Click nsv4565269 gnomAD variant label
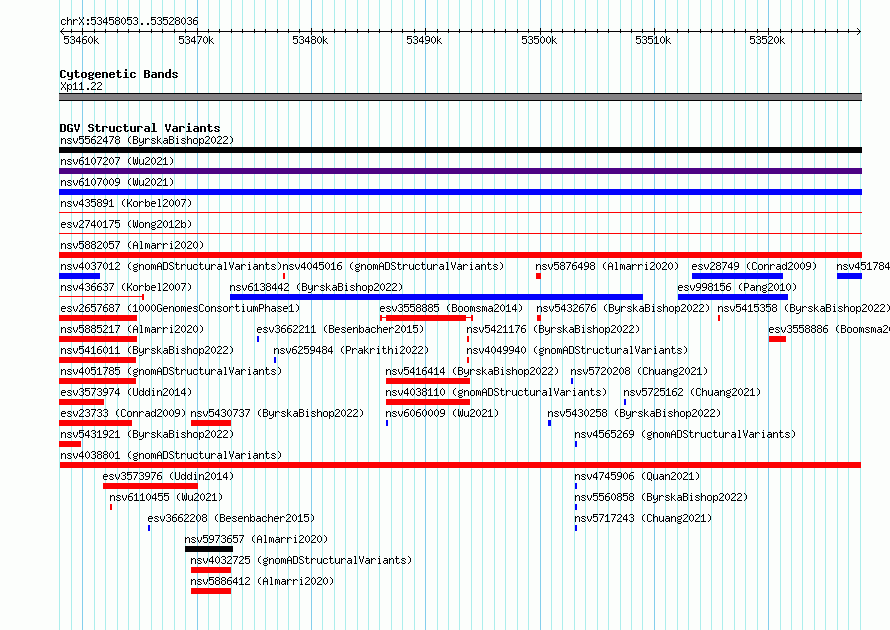 pyautogui.click(x=685, y=434)
